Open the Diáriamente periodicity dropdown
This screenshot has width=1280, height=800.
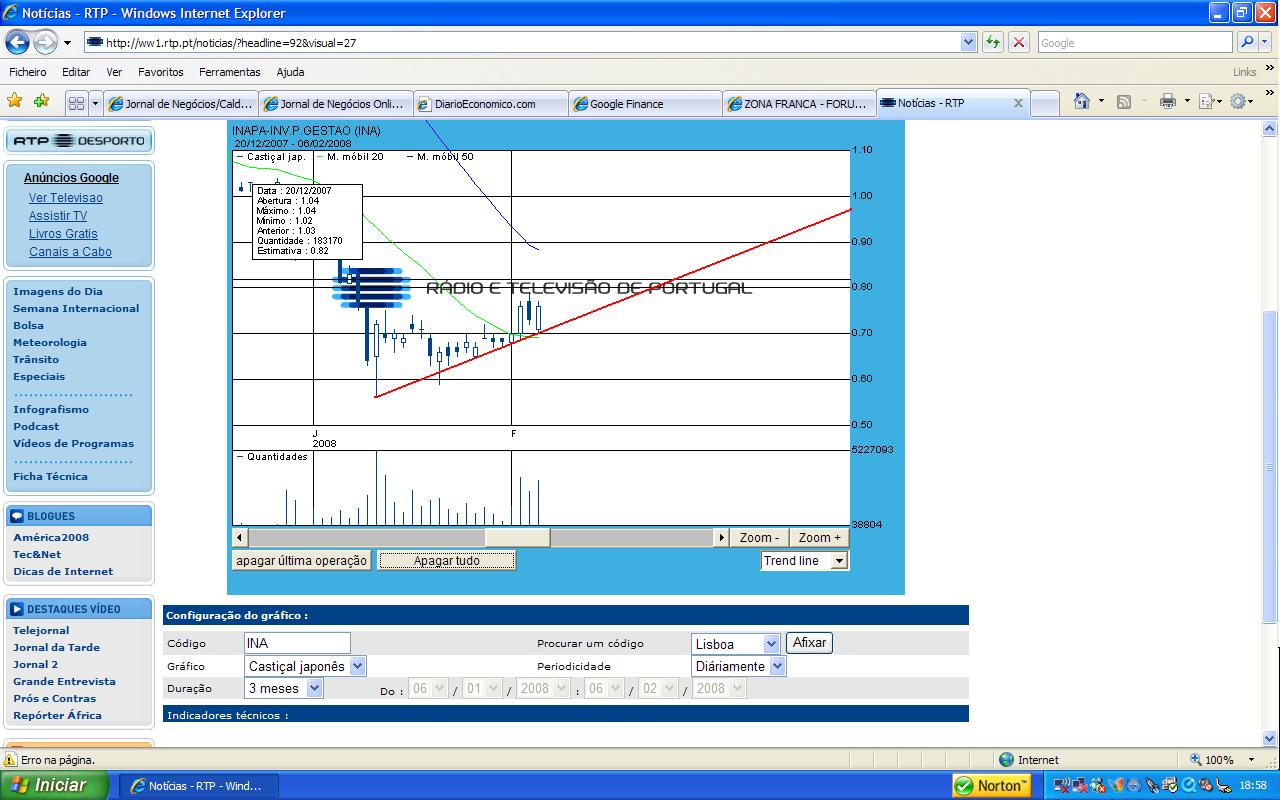pyautogui.click(x=777, y=666)
